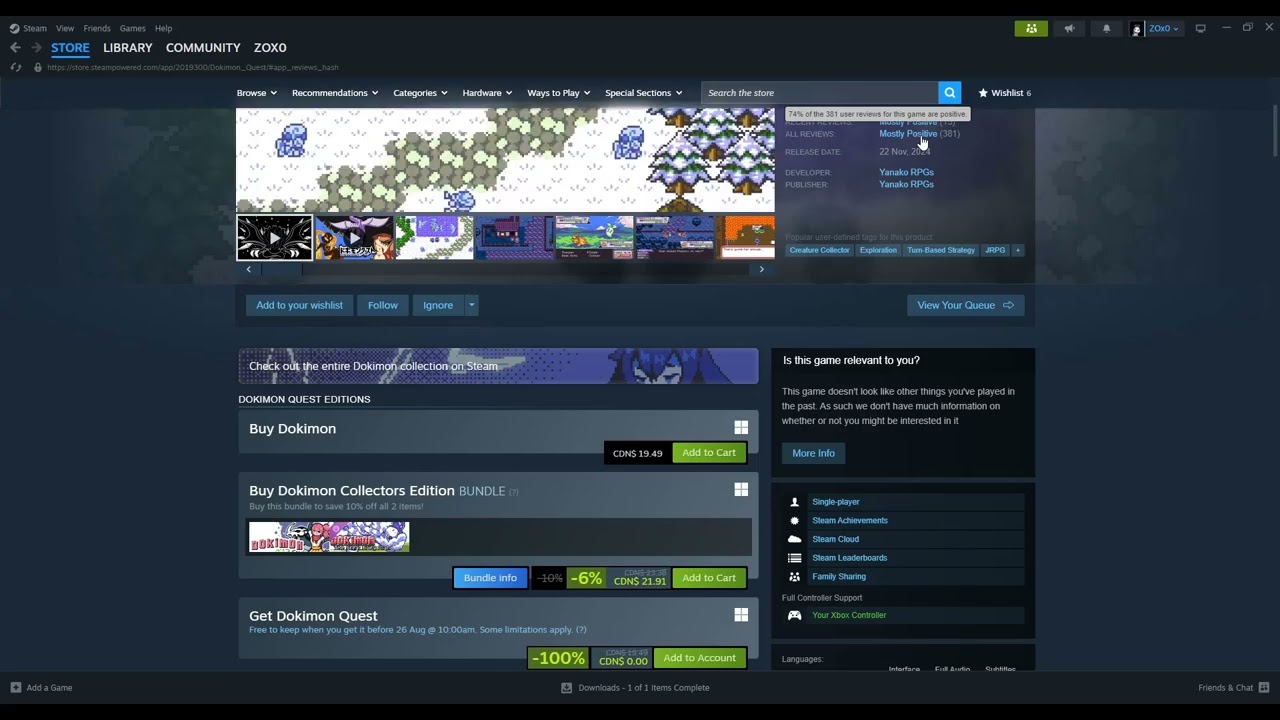Open the notifications bell icon

tap(1106, 28)
